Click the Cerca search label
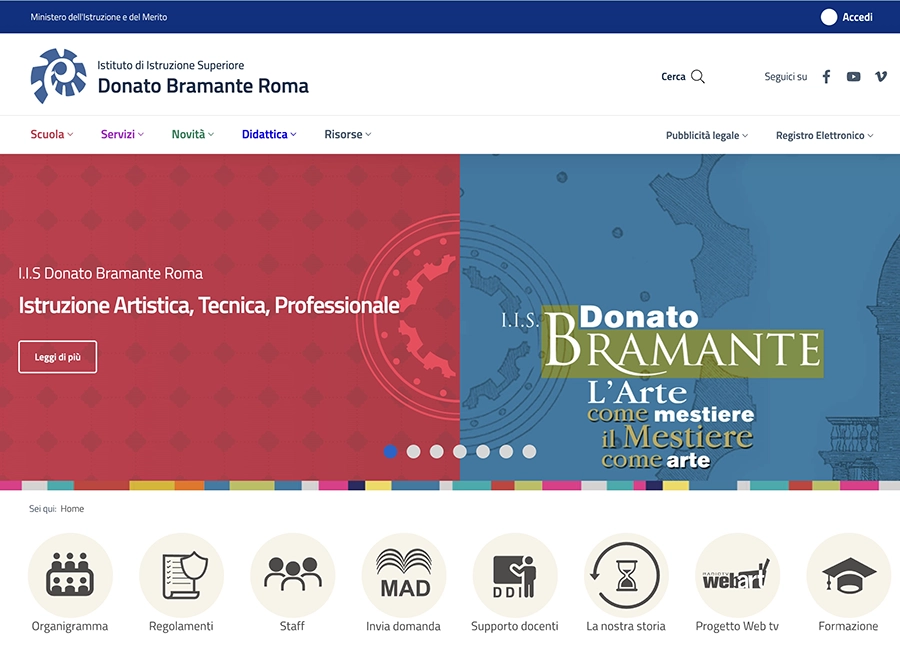This screenshot has width=900, height=662. click(673, 76)
